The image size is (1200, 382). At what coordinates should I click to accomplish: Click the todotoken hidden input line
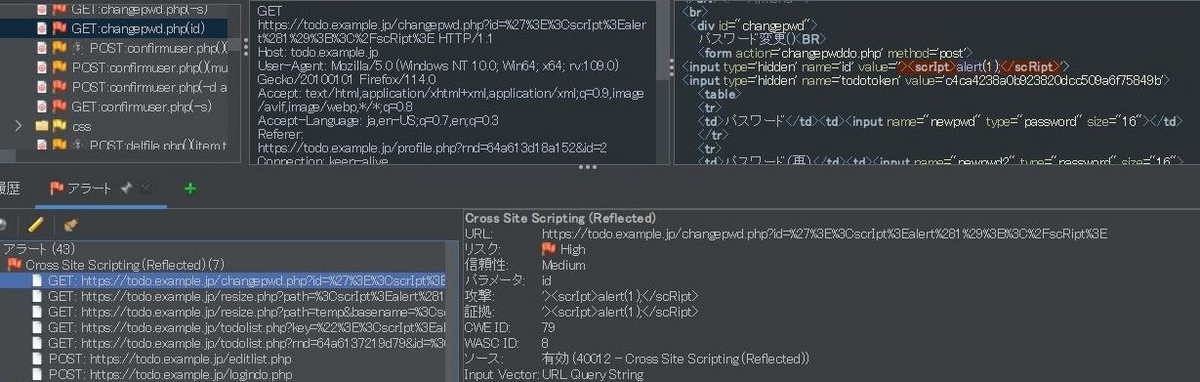click(x=926, y=80)
